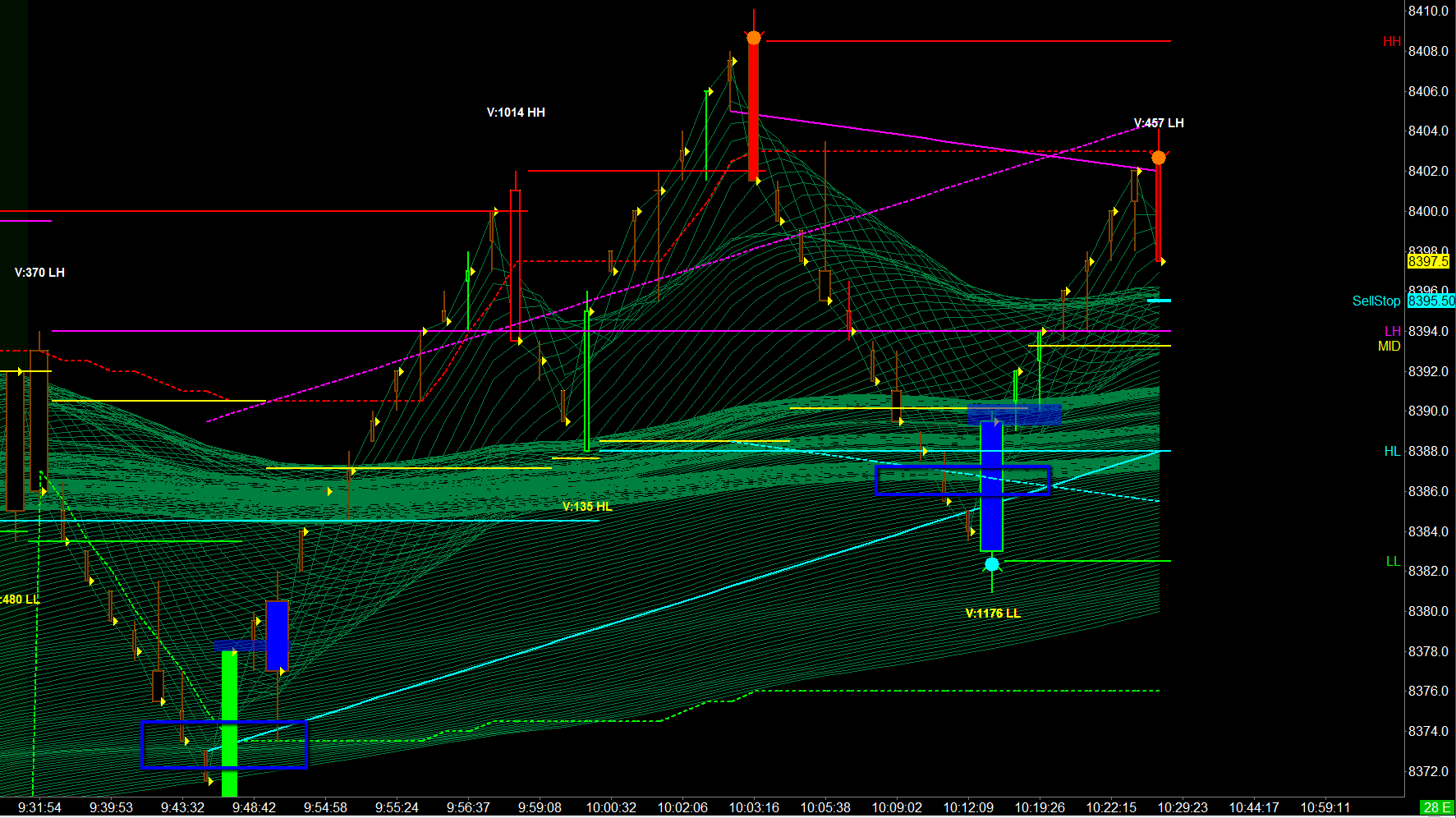Click the green LL level label

(1394, 562)
